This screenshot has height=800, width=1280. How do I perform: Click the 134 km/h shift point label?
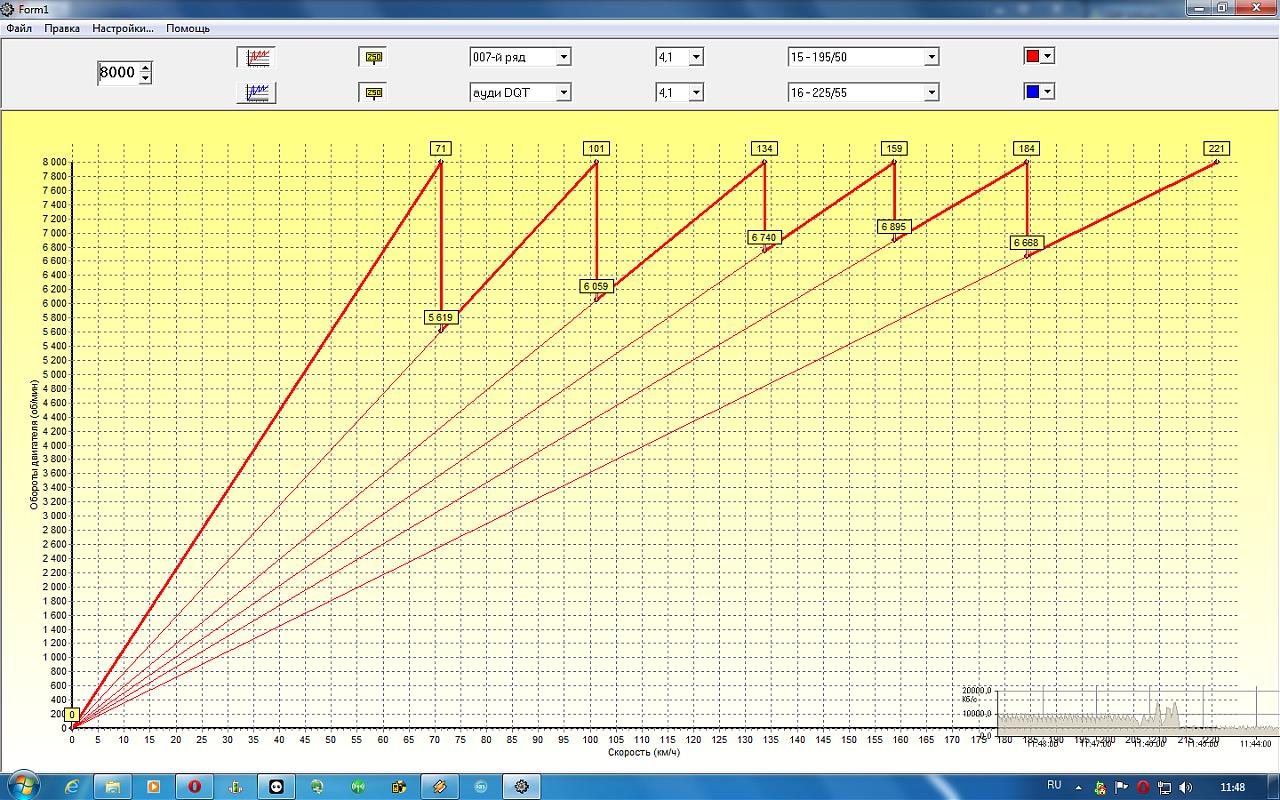[764, 149]
